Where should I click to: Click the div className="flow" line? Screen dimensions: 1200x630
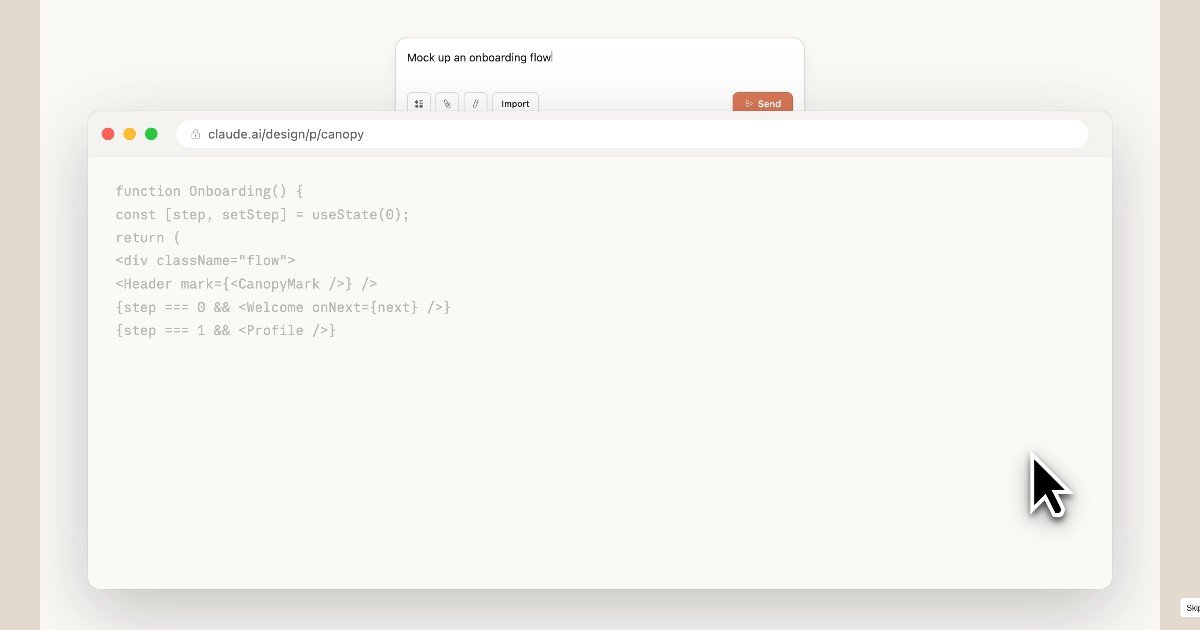point(205,261)
